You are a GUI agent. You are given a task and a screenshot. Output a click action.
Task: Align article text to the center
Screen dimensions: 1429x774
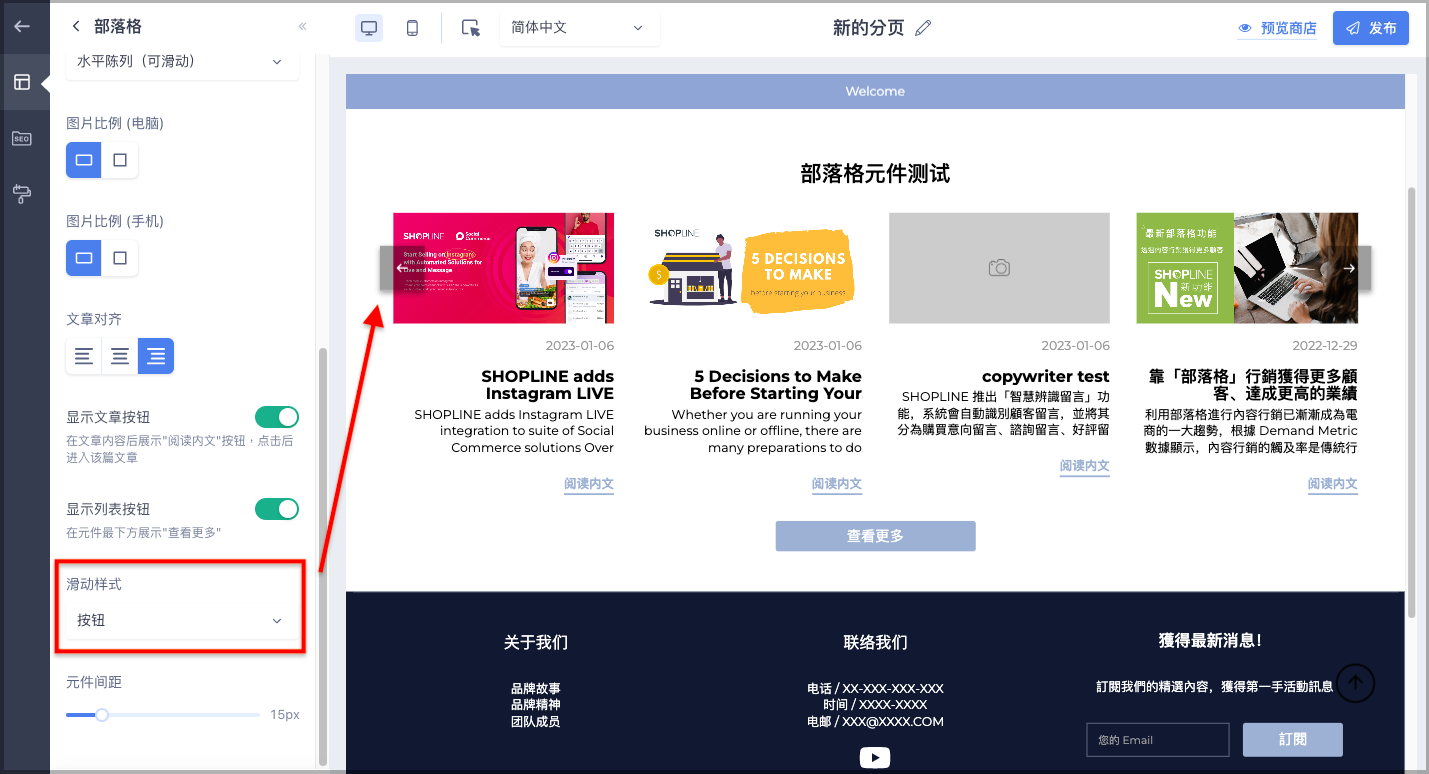pos(120,356)
